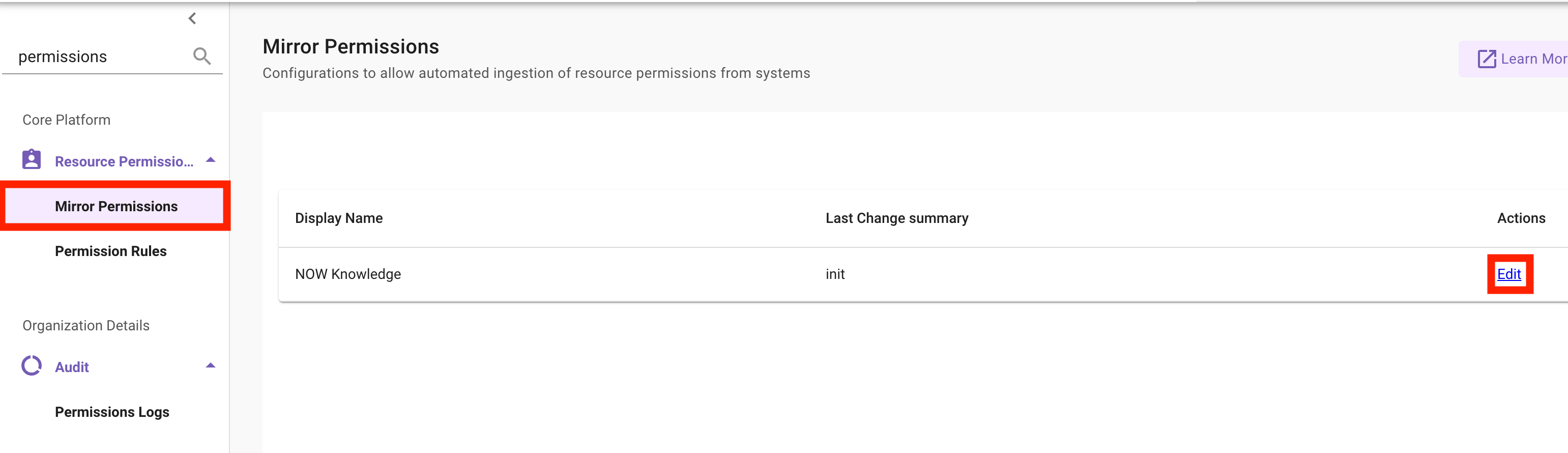The image size is (1568, 453).
Task: Select the Resource Permissions menu label
Action: point(124,161)
